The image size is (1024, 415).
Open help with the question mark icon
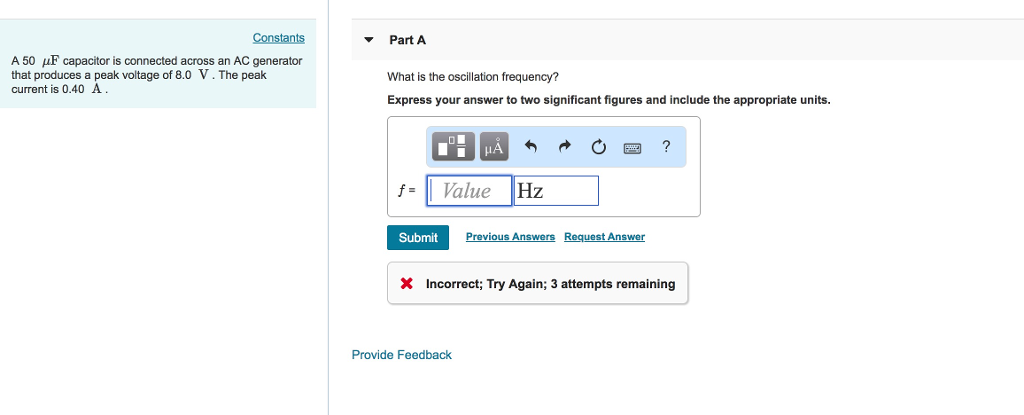[666, 147]
